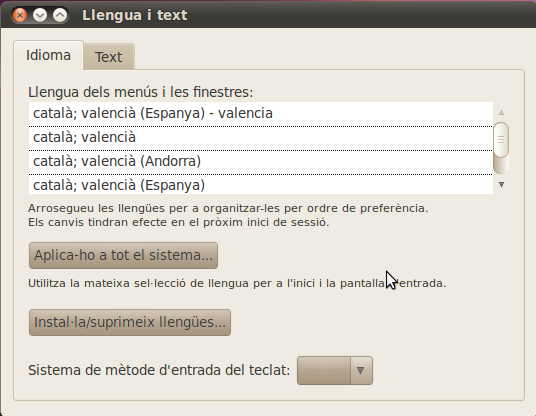Switch to the Text tab
536x416 pixels.
(x=108, y=57)
